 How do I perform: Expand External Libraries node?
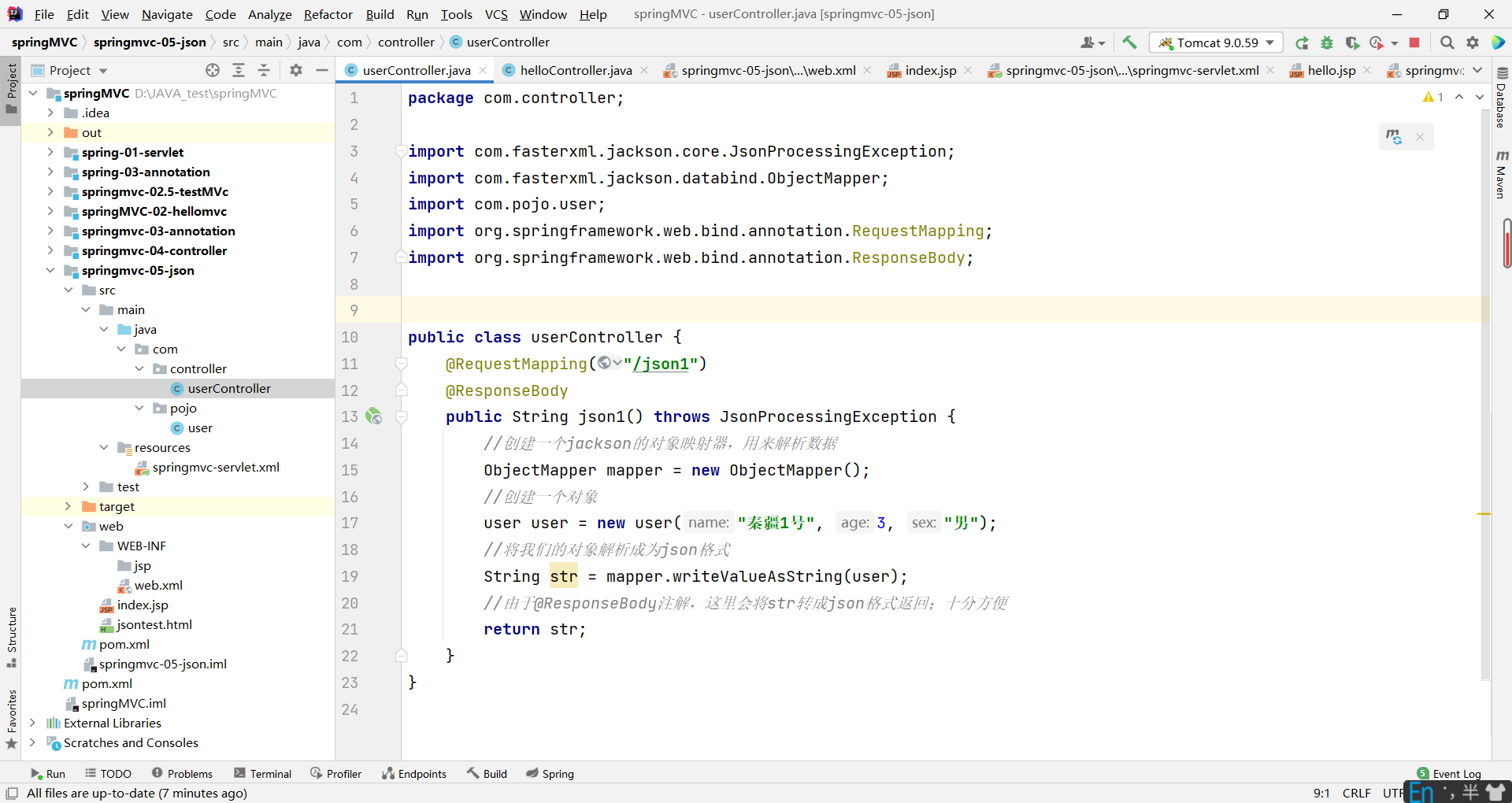click(x=32, y=723)
